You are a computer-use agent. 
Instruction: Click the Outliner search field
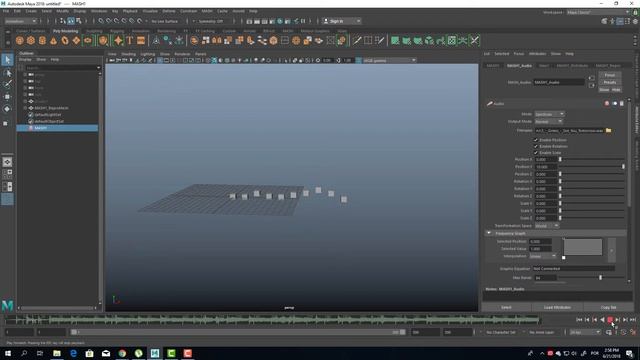pos(62,68)
